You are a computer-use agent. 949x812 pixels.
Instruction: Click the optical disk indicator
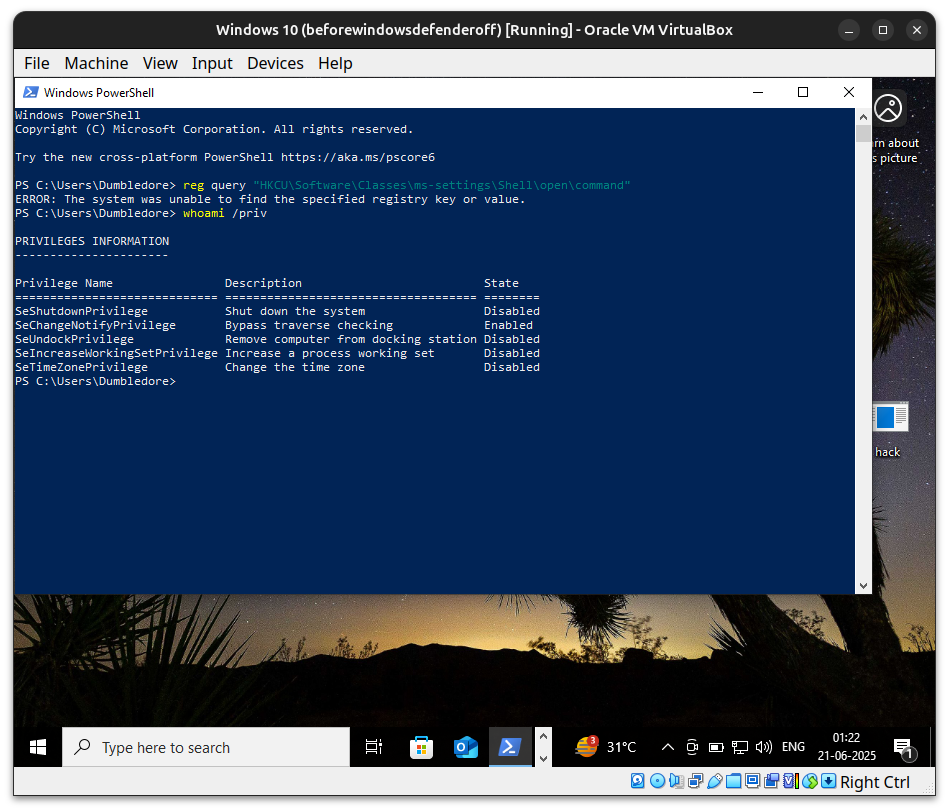[657, 781]
